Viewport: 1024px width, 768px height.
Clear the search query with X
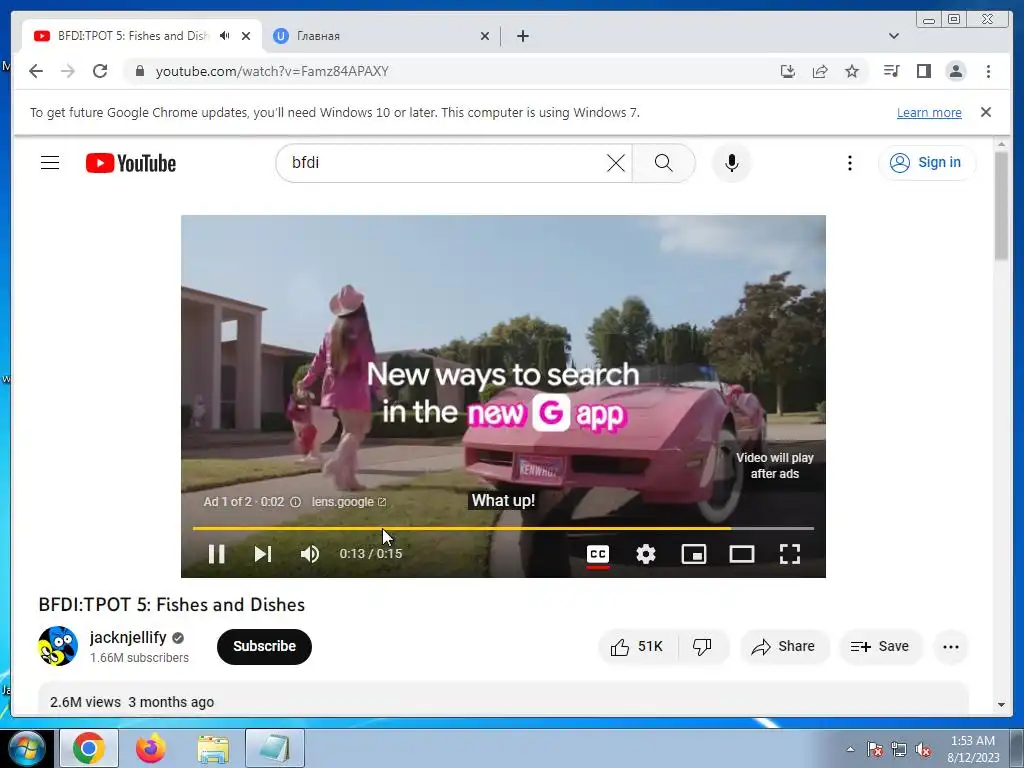click(616, 163)
